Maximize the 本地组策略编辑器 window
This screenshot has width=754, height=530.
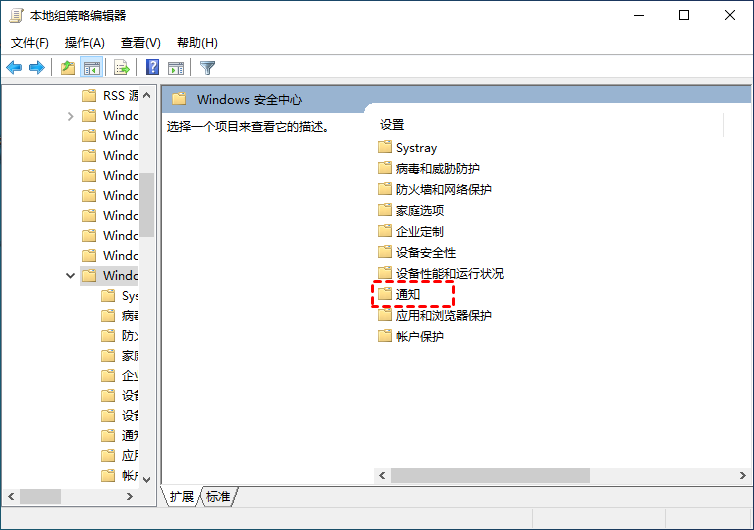coord(684,15)
